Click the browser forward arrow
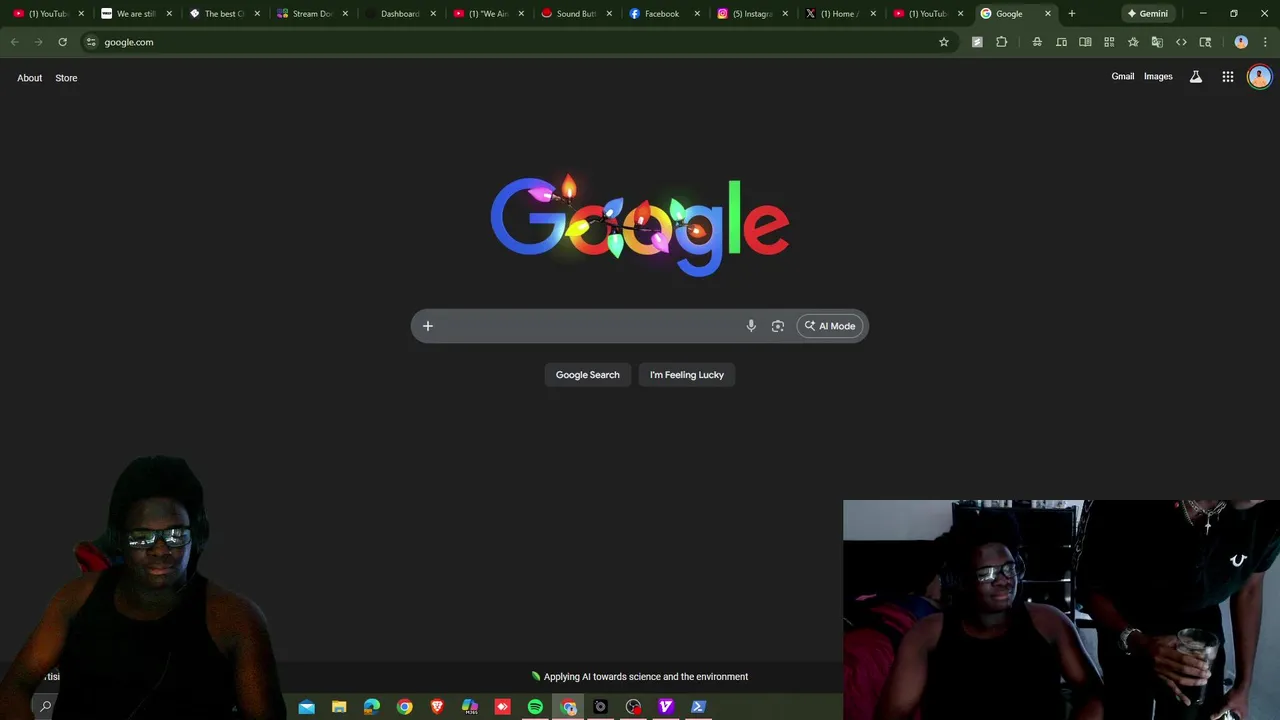Image resolution: width=1280 pixels, height=720 pixels. point(38,42)
